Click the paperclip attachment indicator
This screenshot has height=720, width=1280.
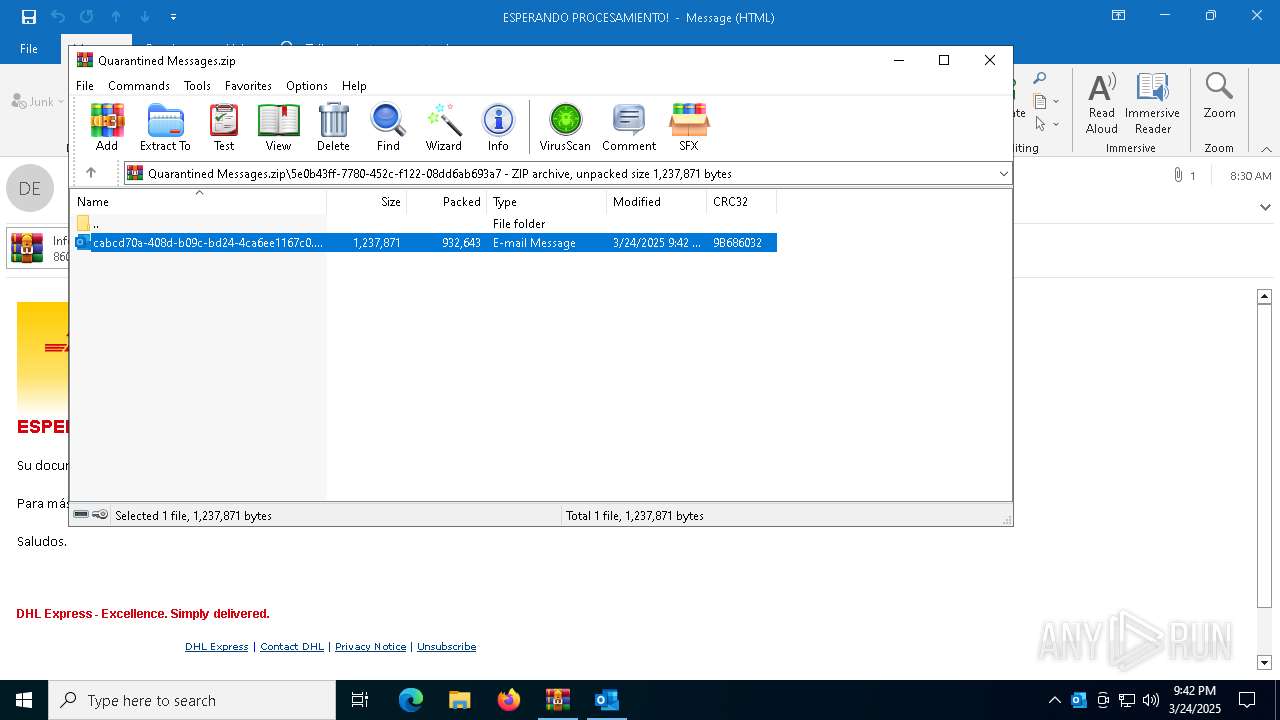coord(1178,175)
